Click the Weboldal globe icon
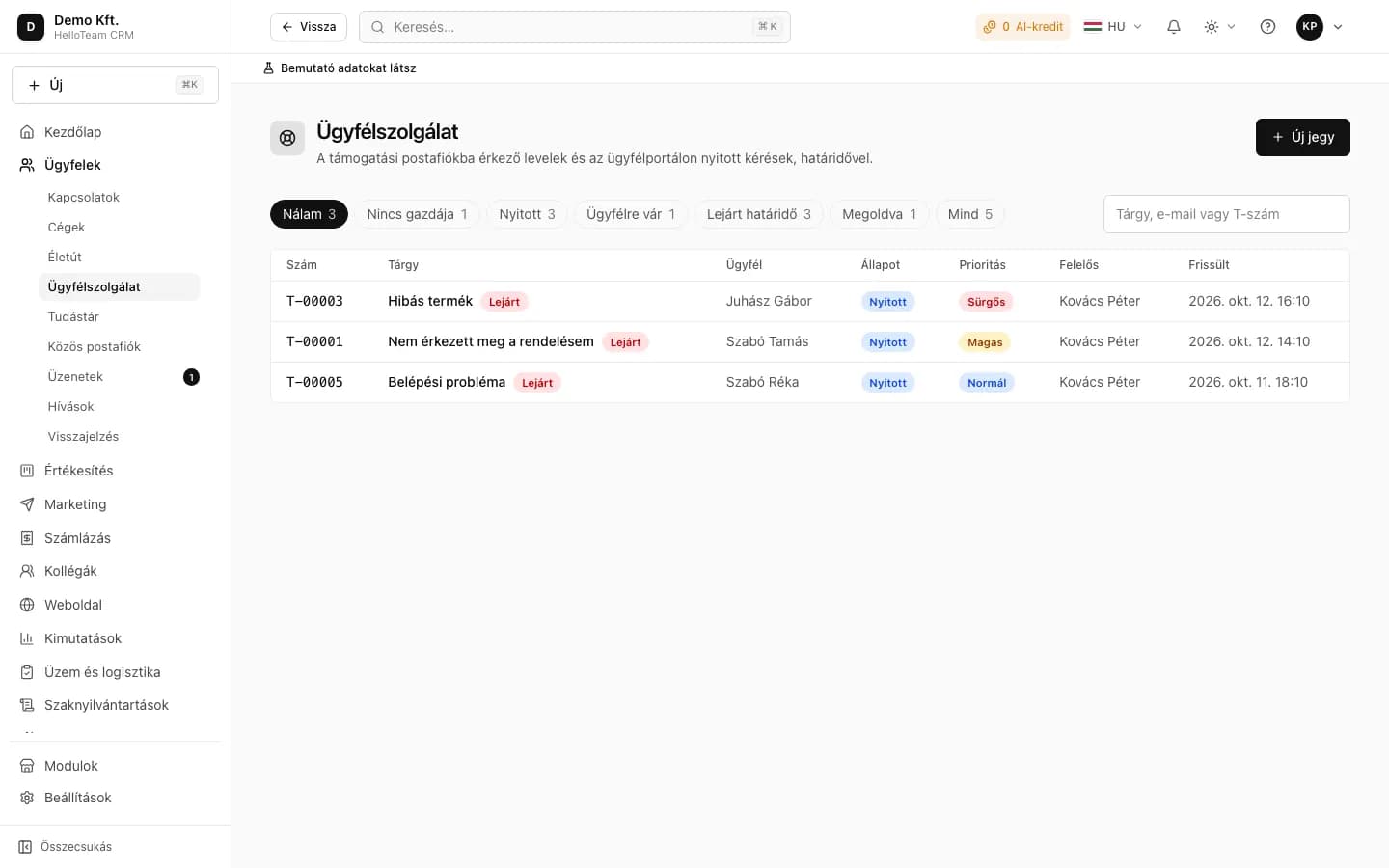The height and width of the screenshot is (868, 1389). click(x=27, y=605)
